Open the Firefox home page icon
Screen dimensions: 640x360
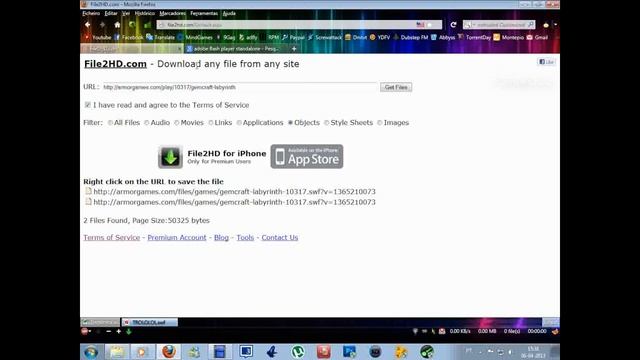tap(117, 25)
